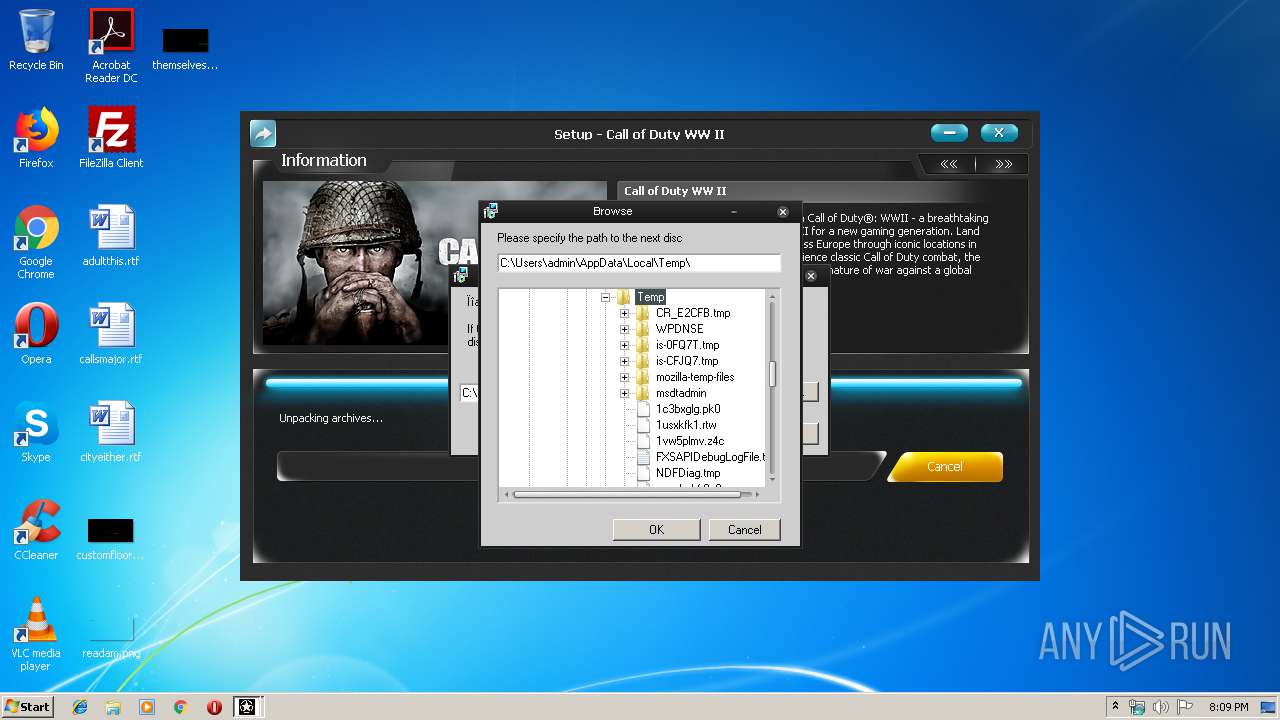Open Google Chrome desktop shortcut
Image resolution: width=1280 pixels, height=720 pixels.
pos(36,242)
